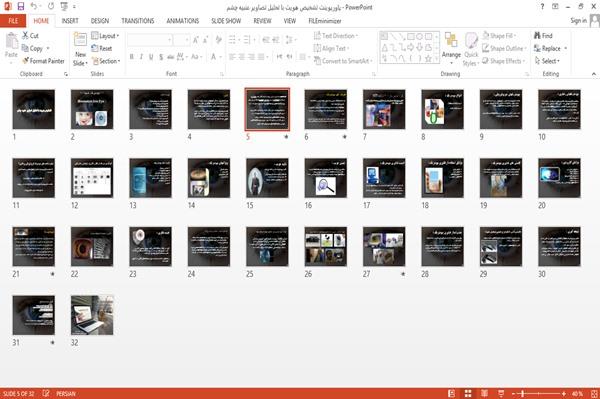Click Convert to SmartArt button
The width and height of the screenshot is (600, 399).
(343, 61)
